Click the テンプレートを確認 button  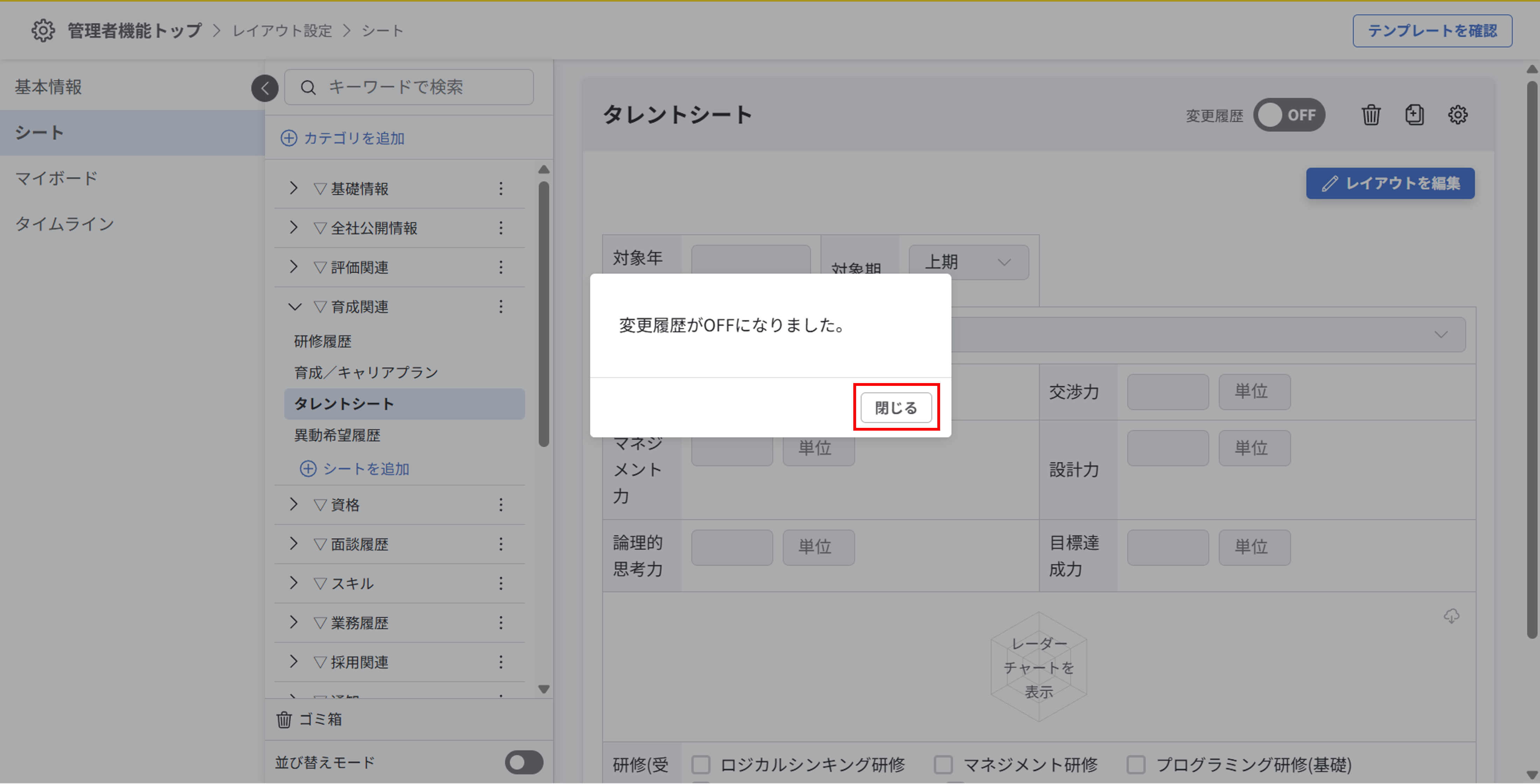1433,30
